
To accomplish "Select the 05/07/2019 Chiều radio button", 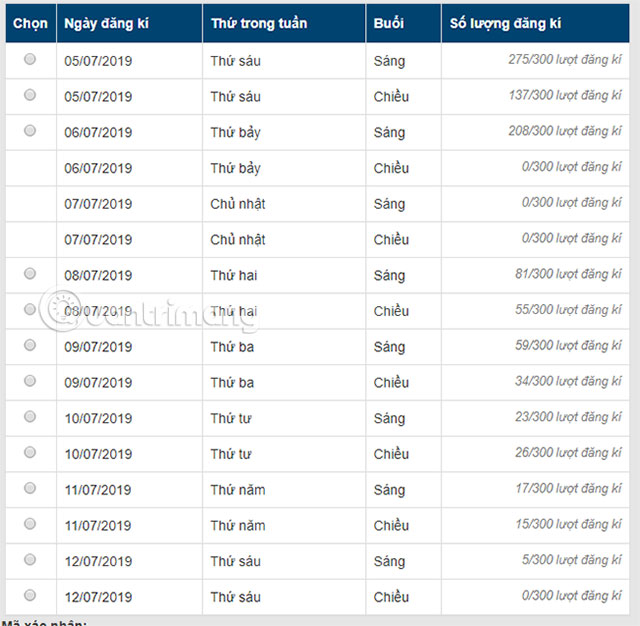I will point(30,95).
